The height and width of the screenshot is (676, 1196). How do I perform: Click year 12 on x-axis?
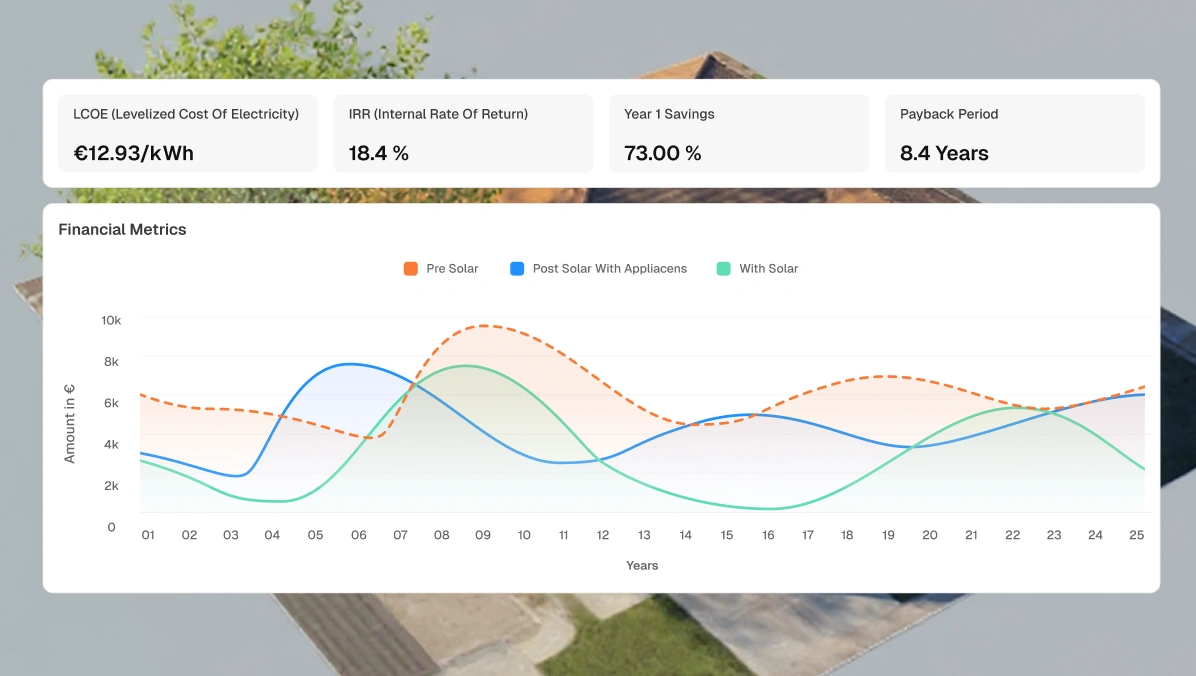pyautogui.click(x=603, y=535)
